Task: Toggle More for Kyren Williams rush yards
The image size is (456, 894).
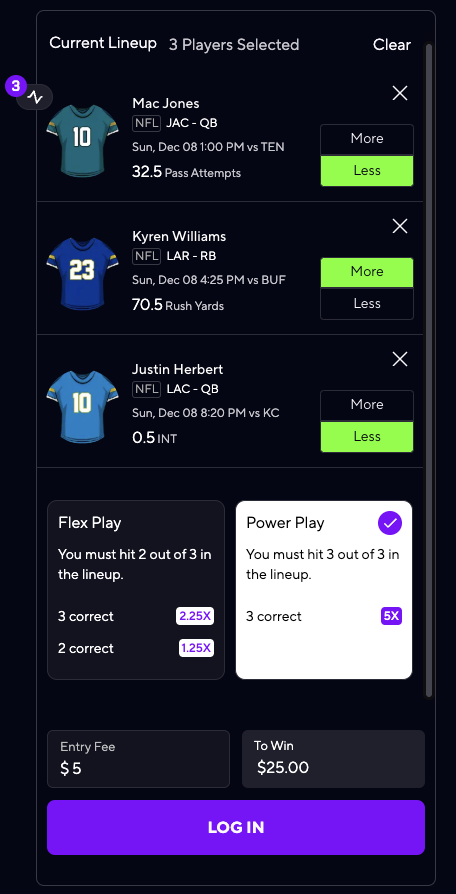Action: (367, 272)
